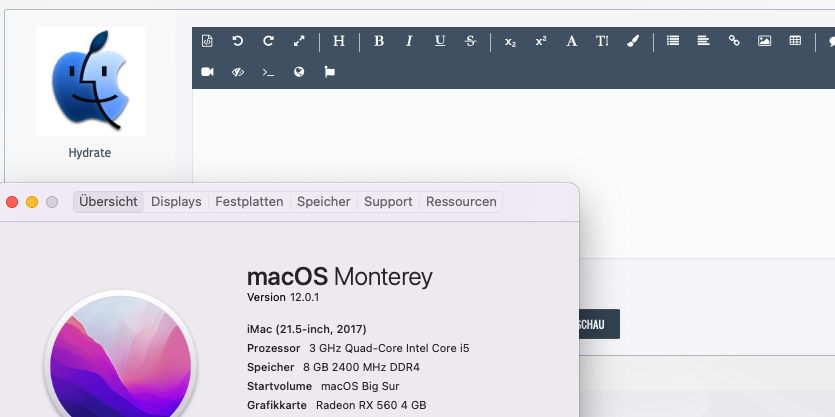
Task: Toggle underline formatting
Action: pyautogui.click(x=440, y=41)
